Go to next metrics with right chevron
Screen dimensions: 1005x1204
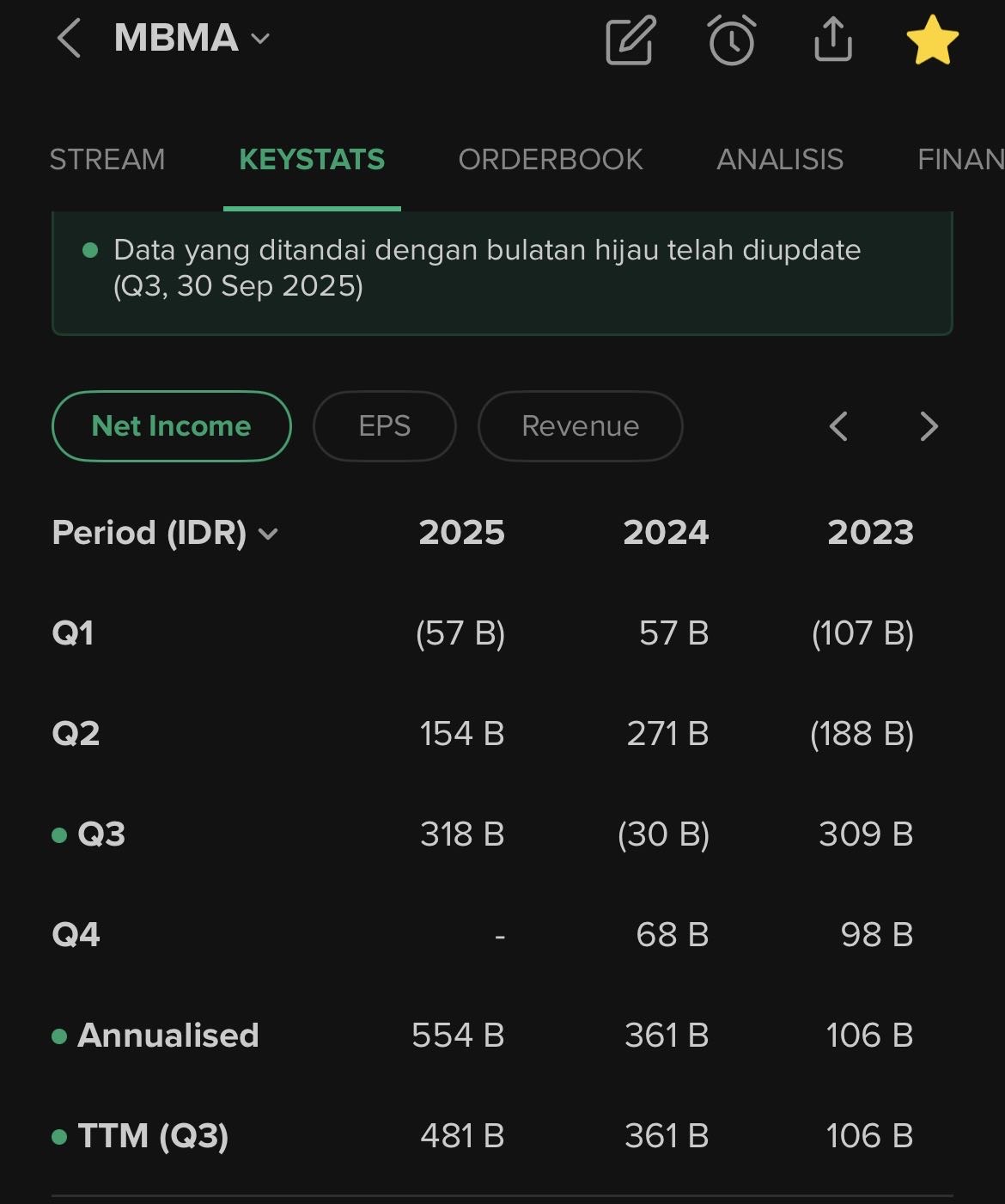click(x=929, y=426)
